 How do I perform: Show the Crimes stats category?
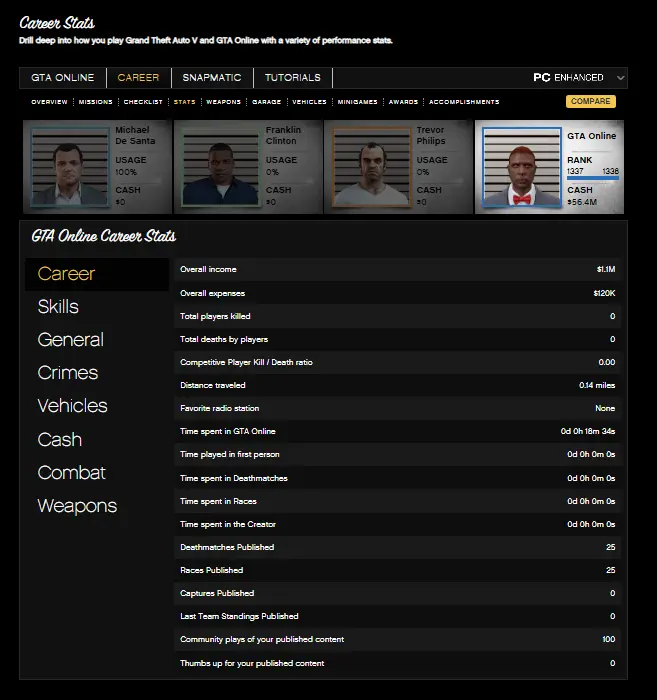click(x=68, y=373)
